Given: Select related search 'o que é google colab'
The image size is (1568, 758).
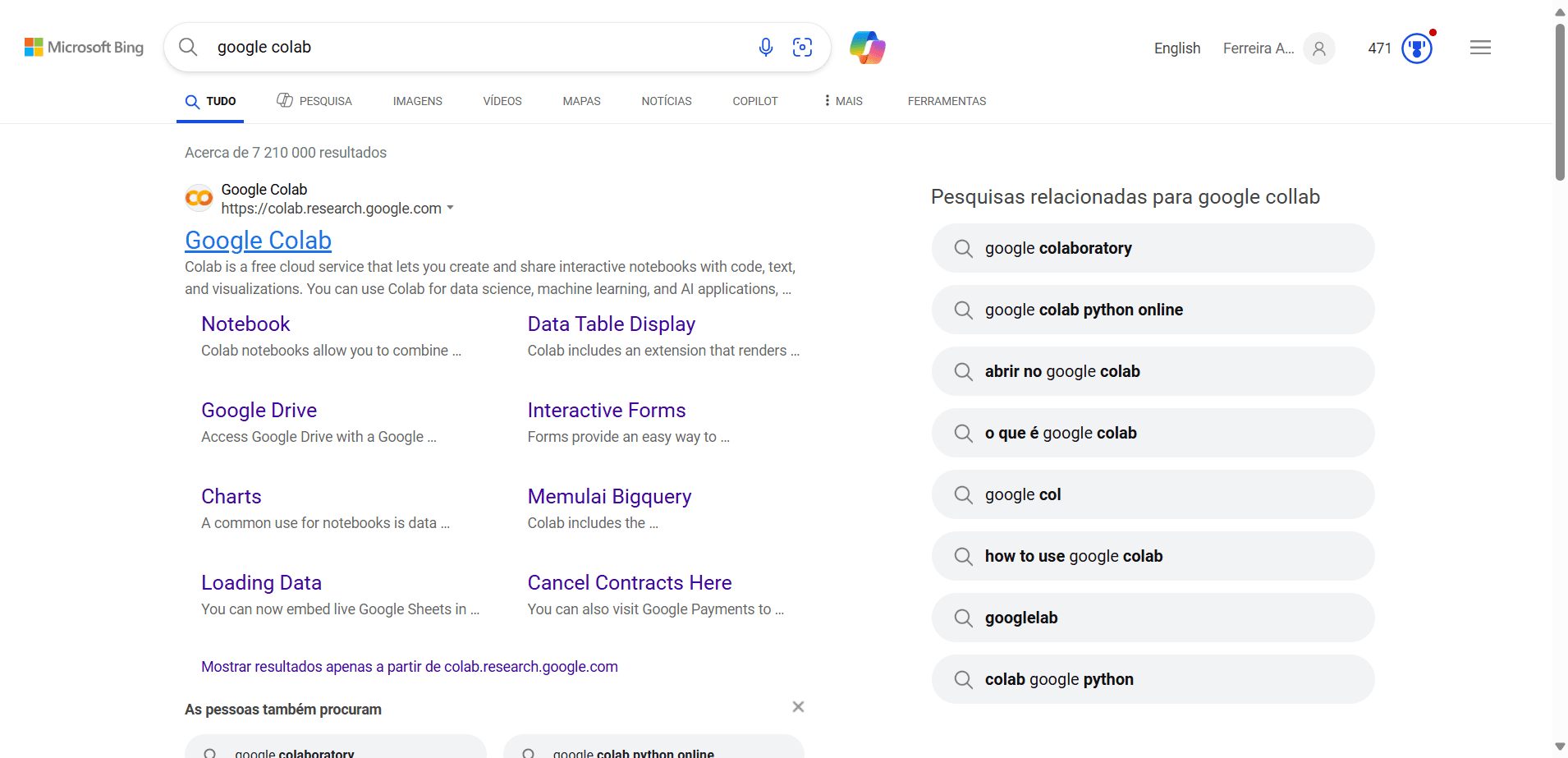Looking at the screenshot, I should tap(1153, 433).
